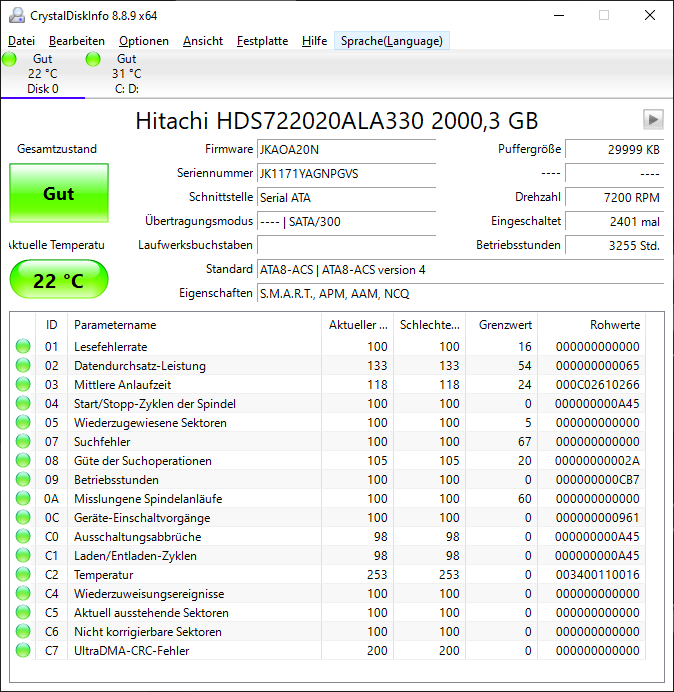Click status circle for Wiederzugewiesene Sektoren row

coord(23,422)
